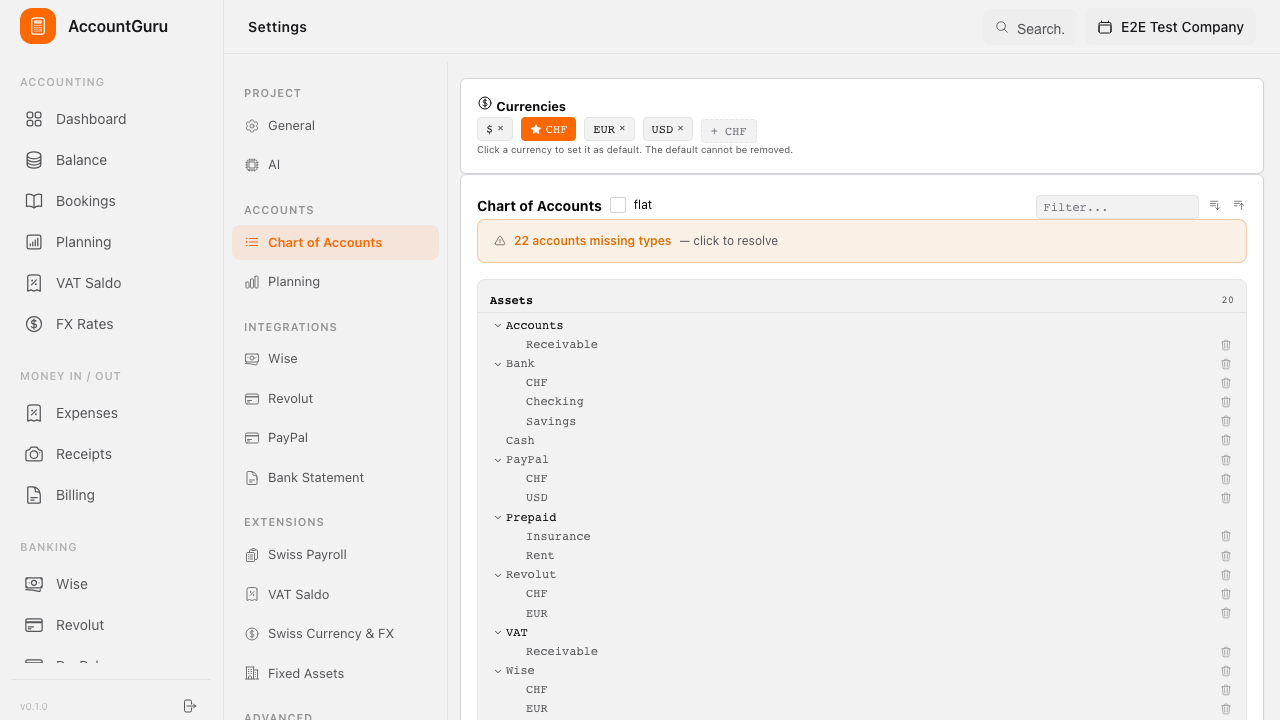The height and width of the screenshot is (720, 1280).
Task: Open VAT Saldo in the Accounting sidebar
Action: point(111,283)
